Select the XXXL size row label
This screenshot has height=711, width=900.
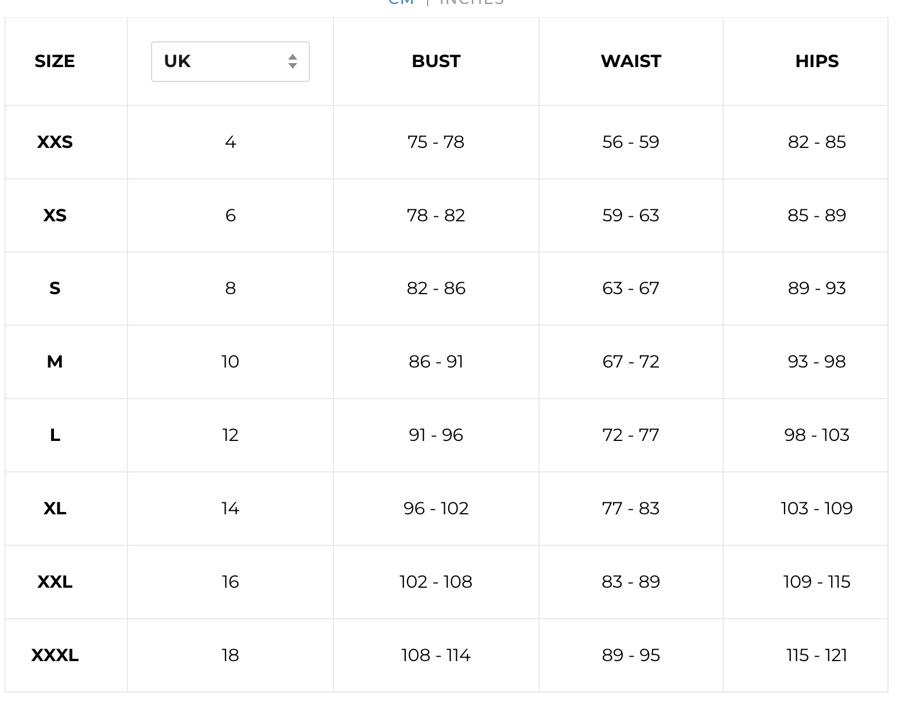pos(55,655)
